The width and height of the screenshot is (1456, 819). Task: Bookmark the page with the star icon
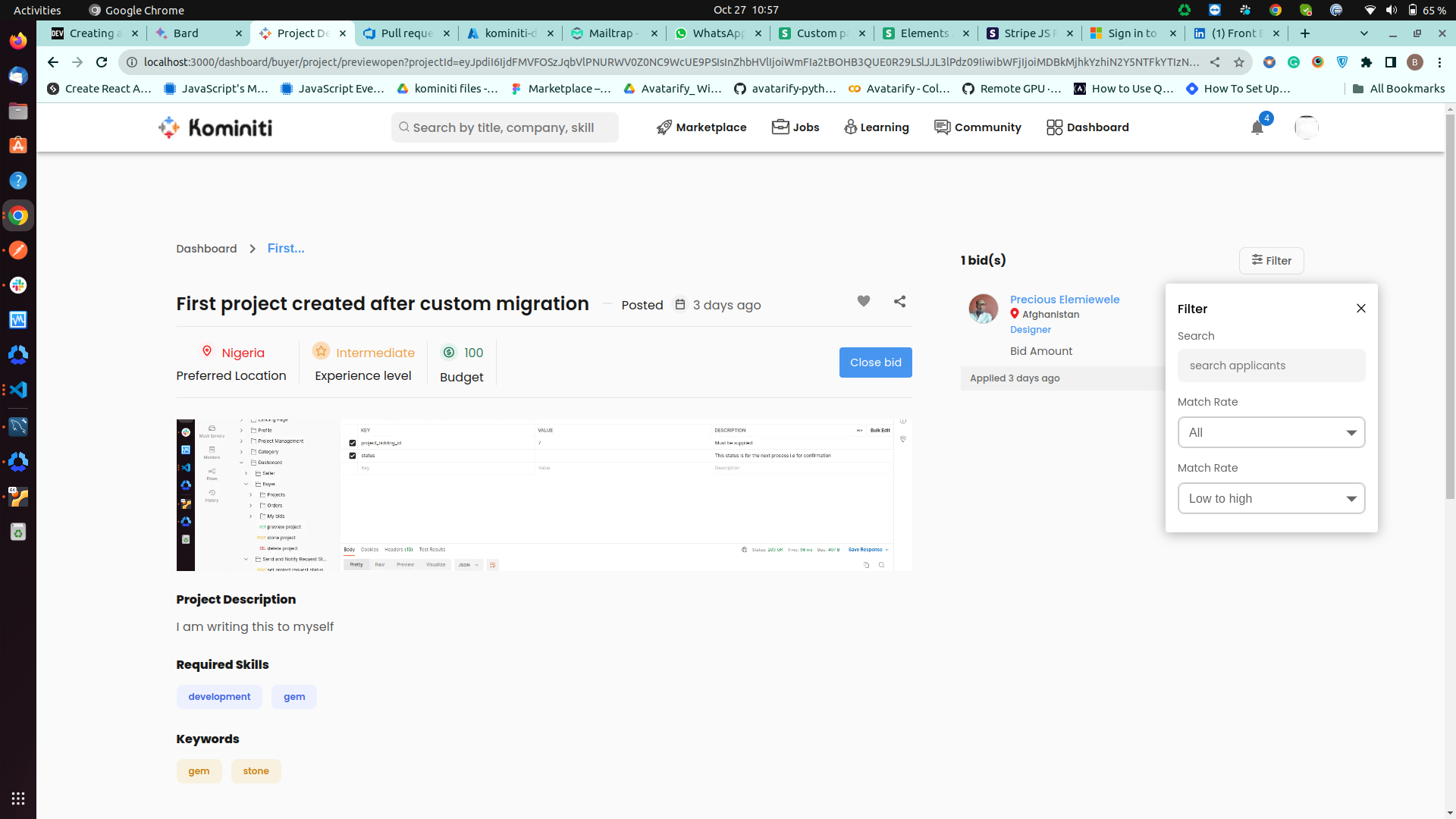1239,62
